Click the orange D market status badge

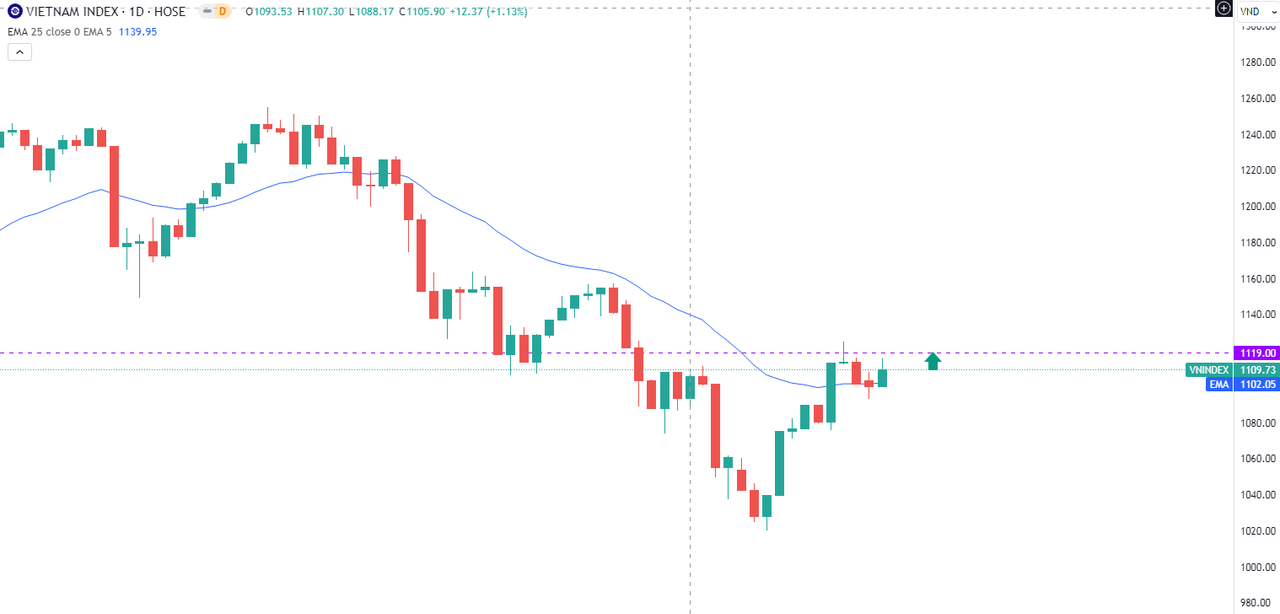point(222,12)
